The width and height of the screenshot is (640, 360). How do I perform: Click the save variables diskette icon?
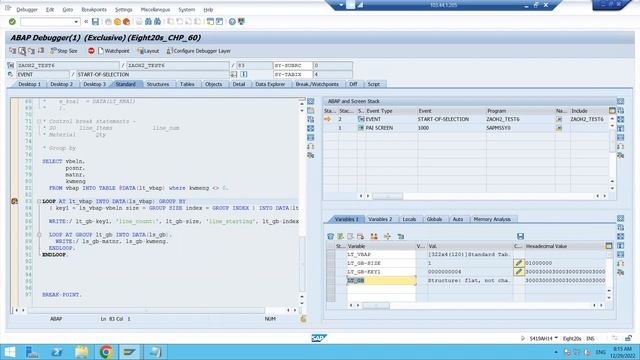[x=520, y=236]
